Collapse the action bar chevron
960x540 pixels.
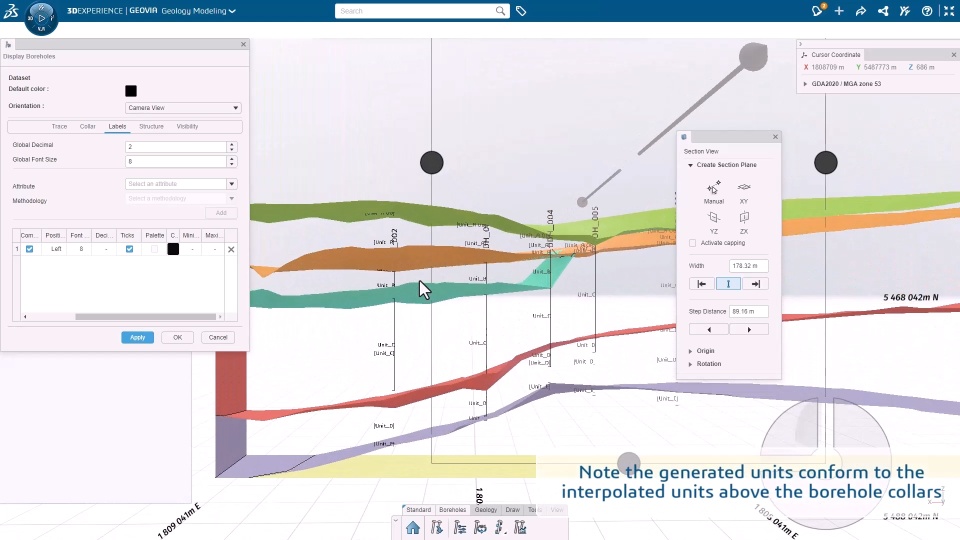click(396, 520)
